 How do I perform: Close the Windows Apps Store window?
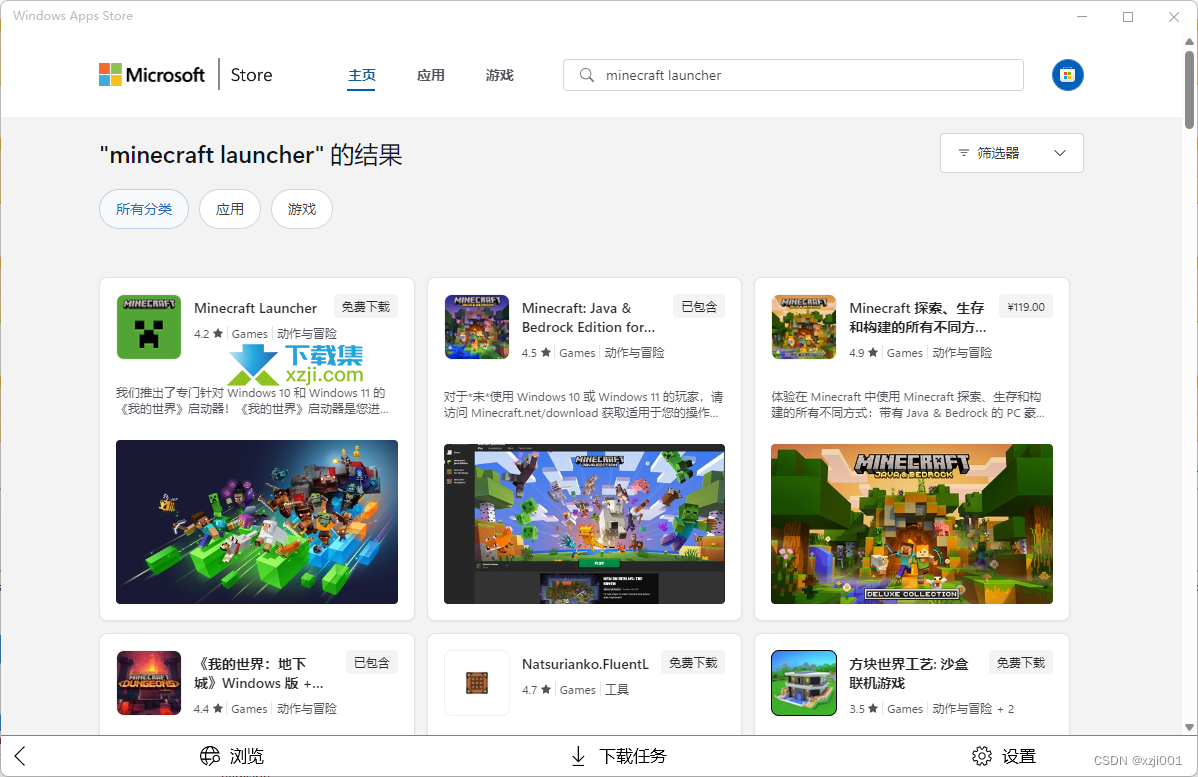[x=1174, y=17]
